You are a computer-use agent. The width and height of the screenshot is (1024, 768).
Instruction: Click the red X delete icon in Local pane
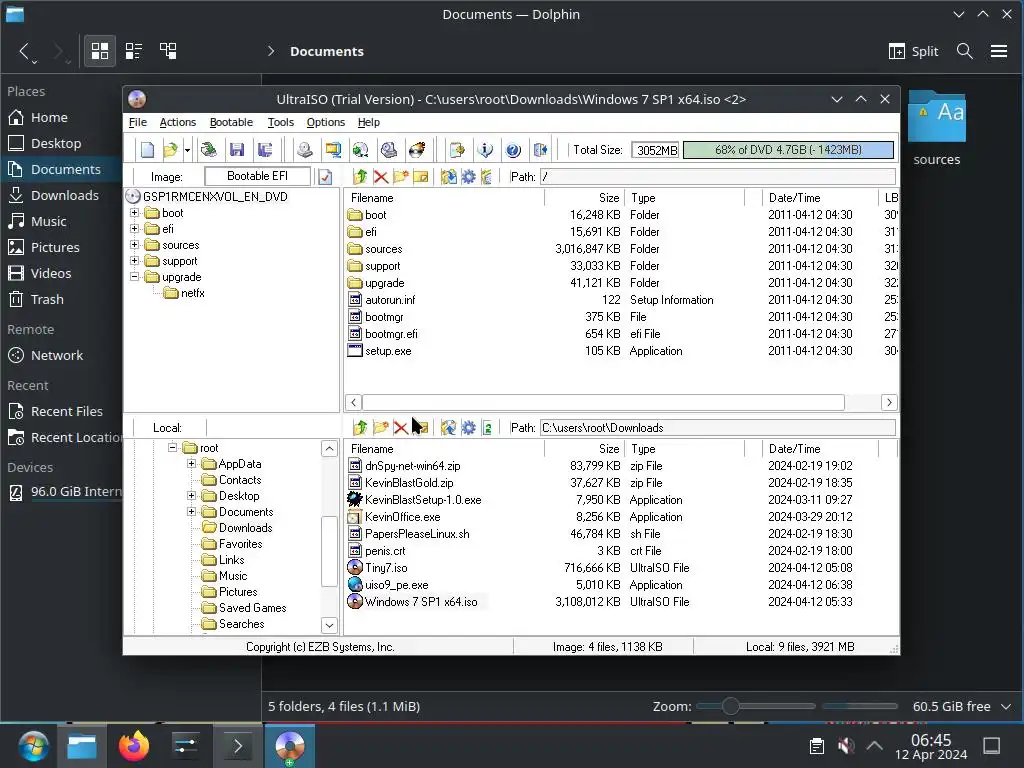(401, 428)
